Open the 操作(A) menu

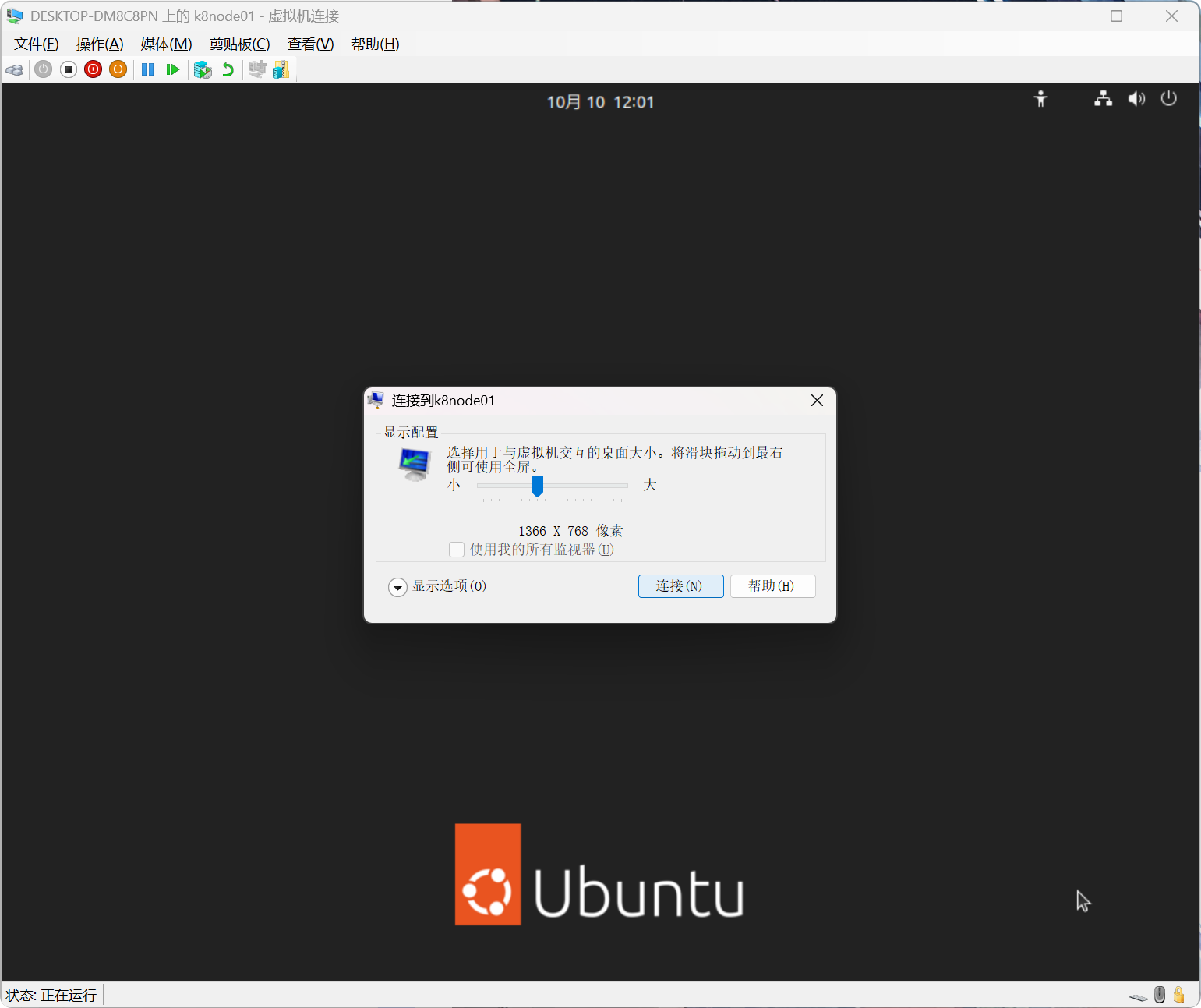[x=100, y=44]
